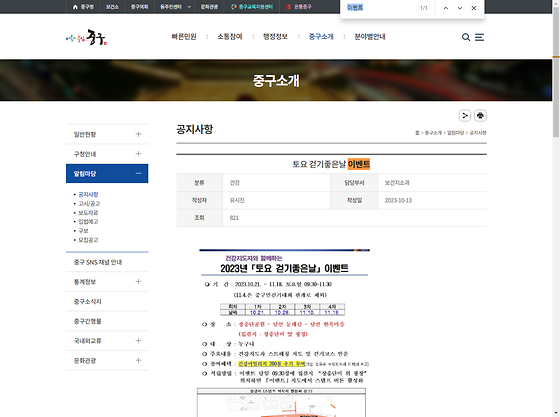Click 통계정보 sidebar label
Screen dimensions: 560x417
pos(85,282)
